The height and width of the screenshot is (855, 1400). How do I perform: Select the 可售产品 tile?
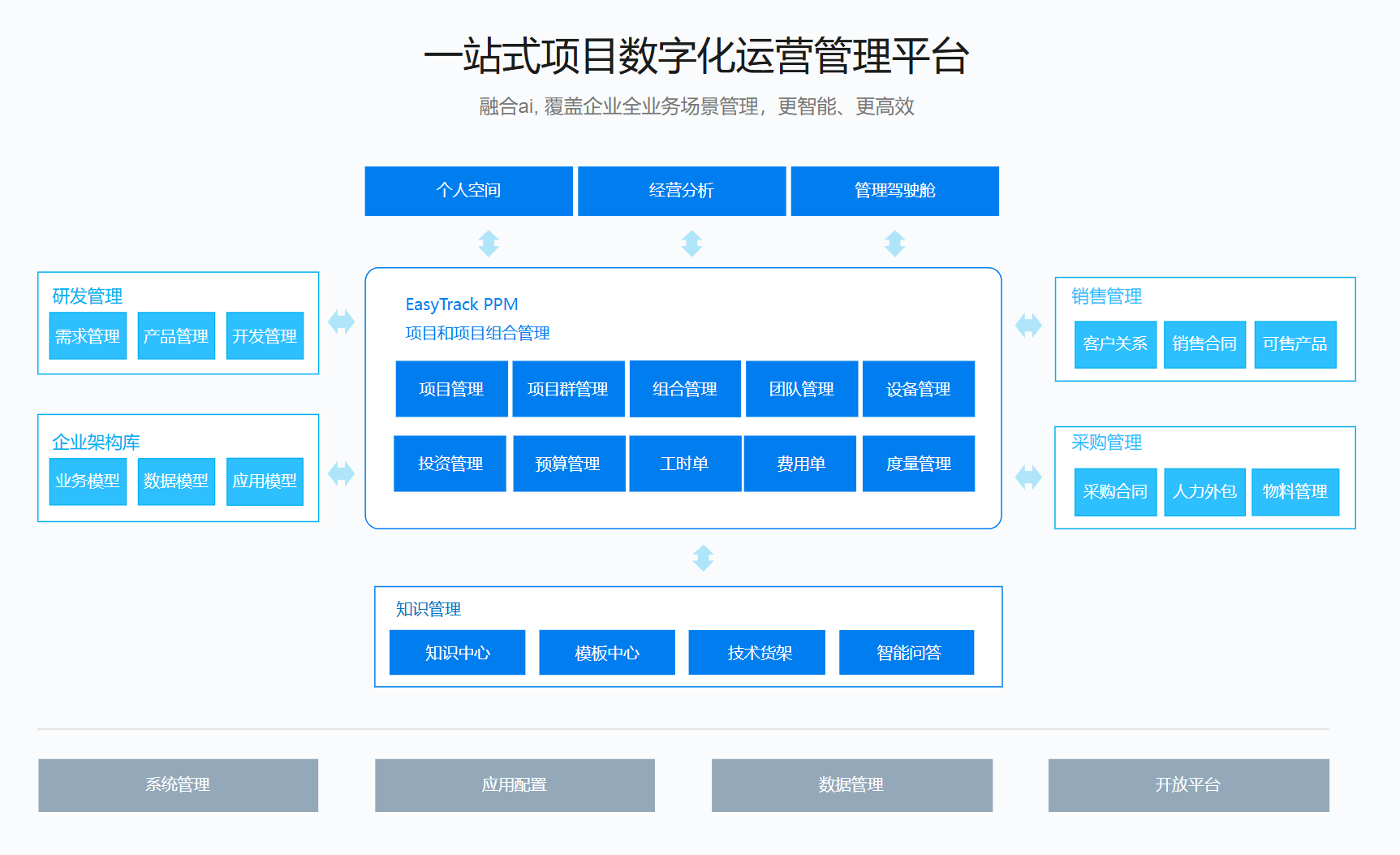pyautogui.click(x=1295, y=344)
